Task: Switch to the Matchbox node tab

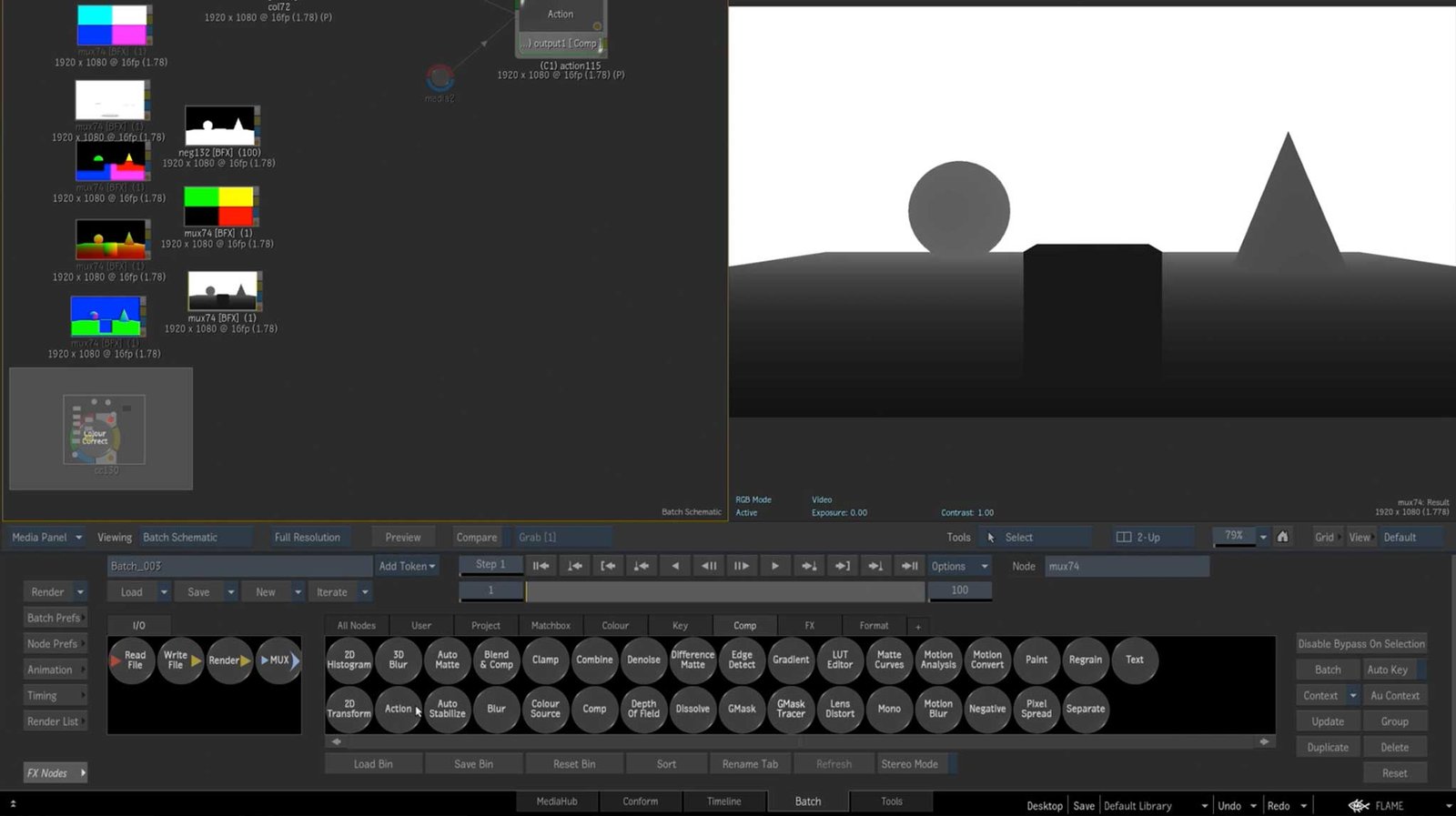Action: (x=551, y=626)
